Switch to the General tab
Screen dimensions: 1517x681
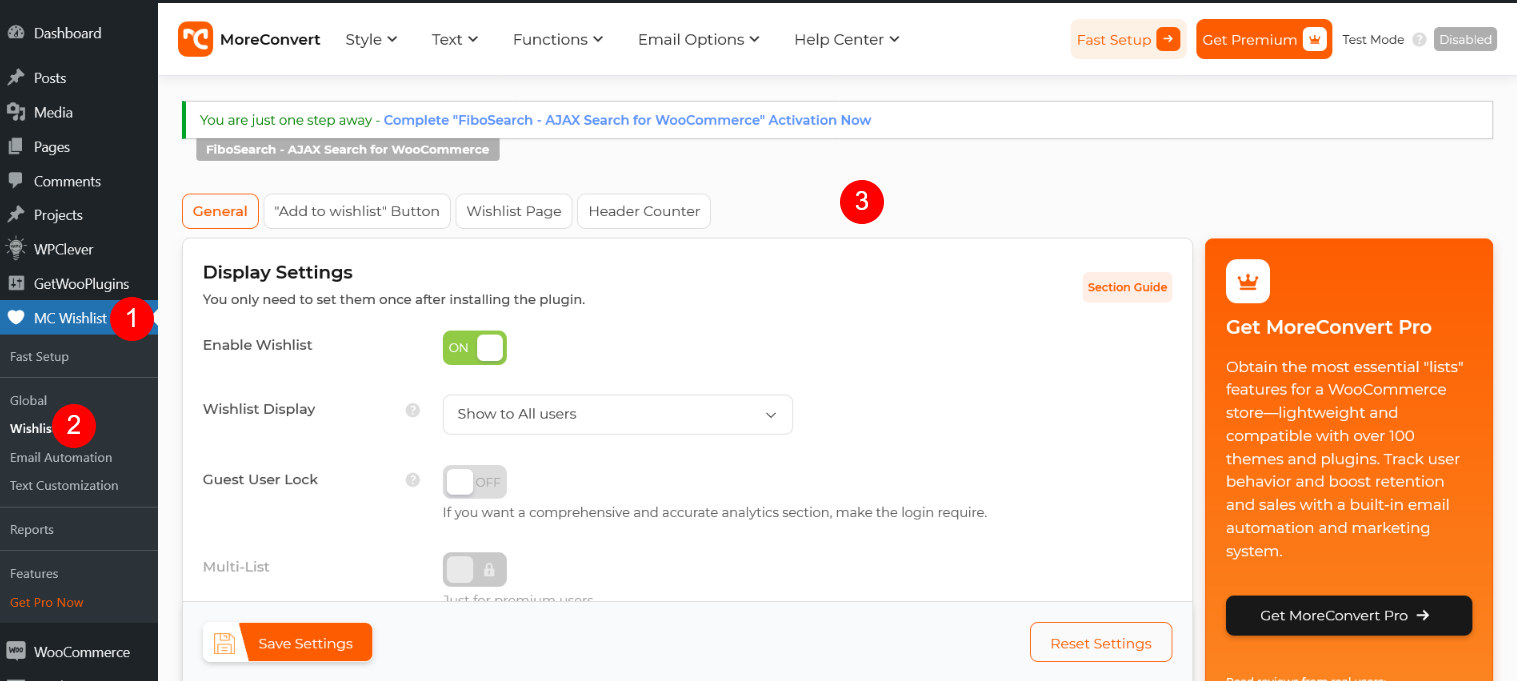coord(220,211)
